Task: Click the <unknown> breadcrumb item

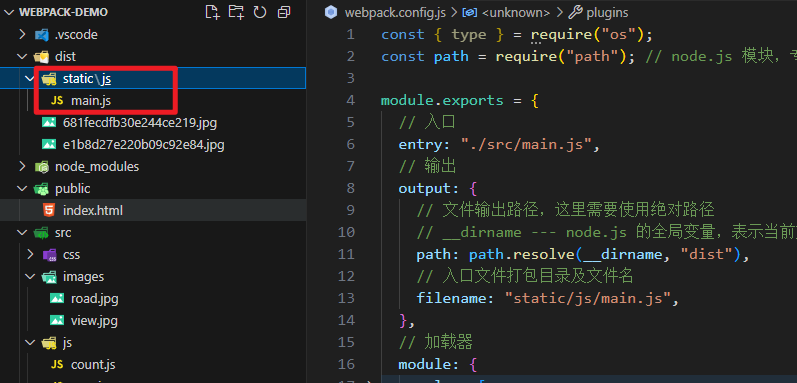Action: 515,12
